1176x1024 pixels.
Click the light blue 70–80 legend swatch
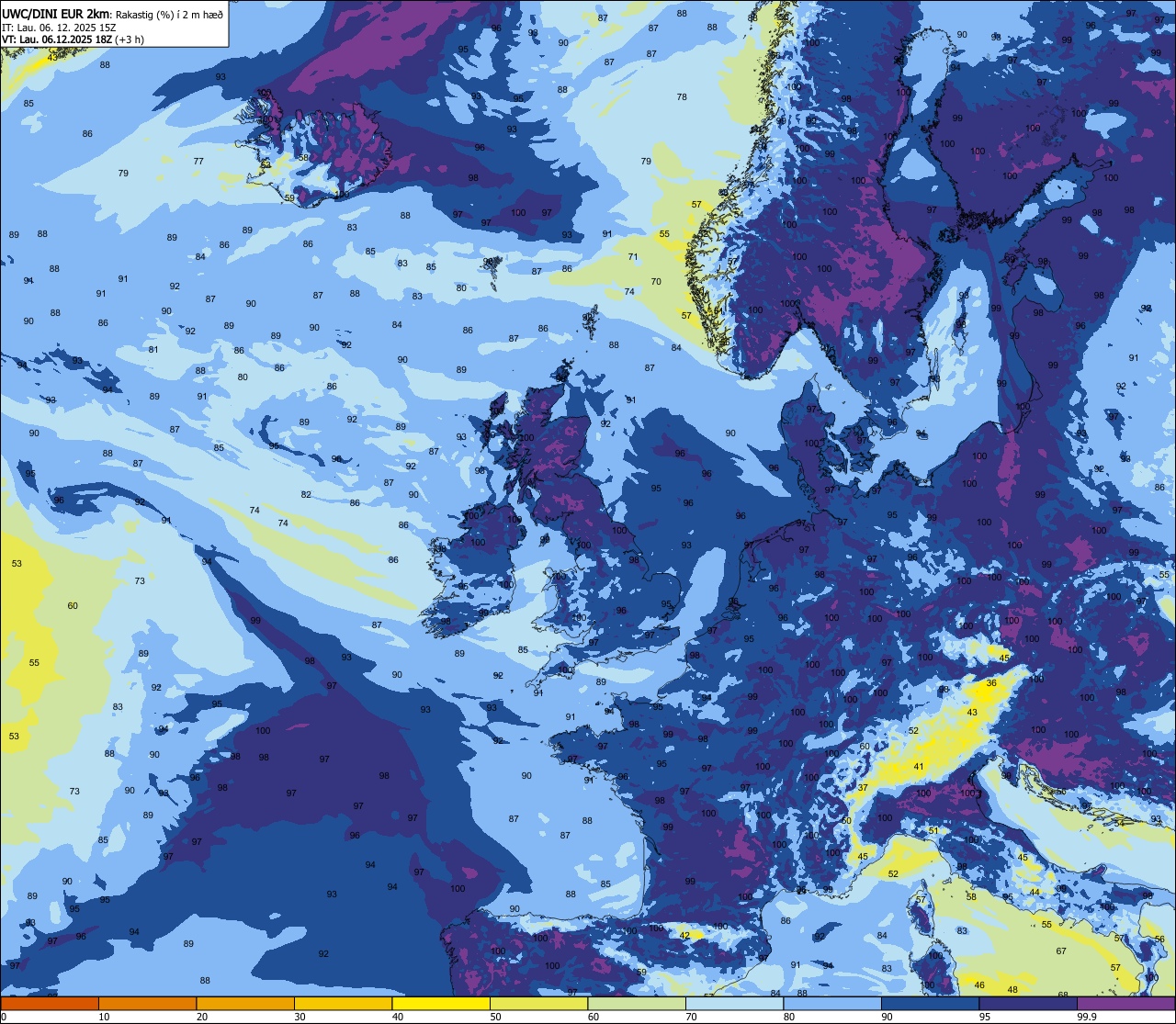tap(734, 1003)
